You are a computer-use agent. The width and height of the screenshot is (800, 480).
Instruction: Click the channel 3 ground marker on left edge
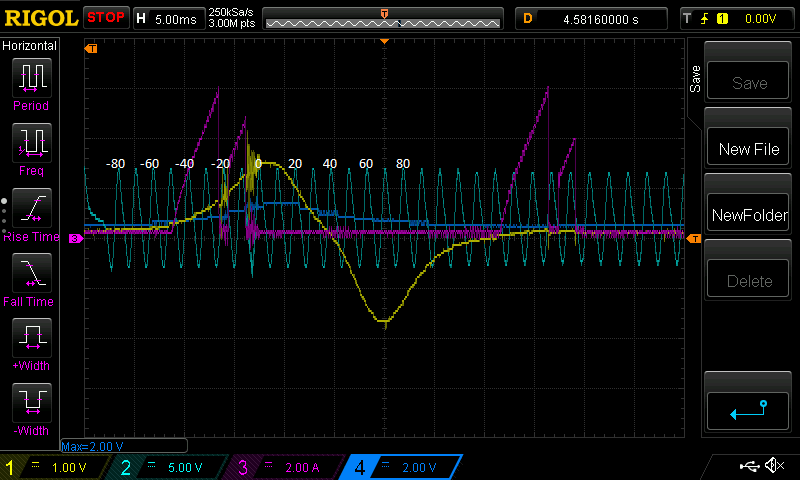76,238
